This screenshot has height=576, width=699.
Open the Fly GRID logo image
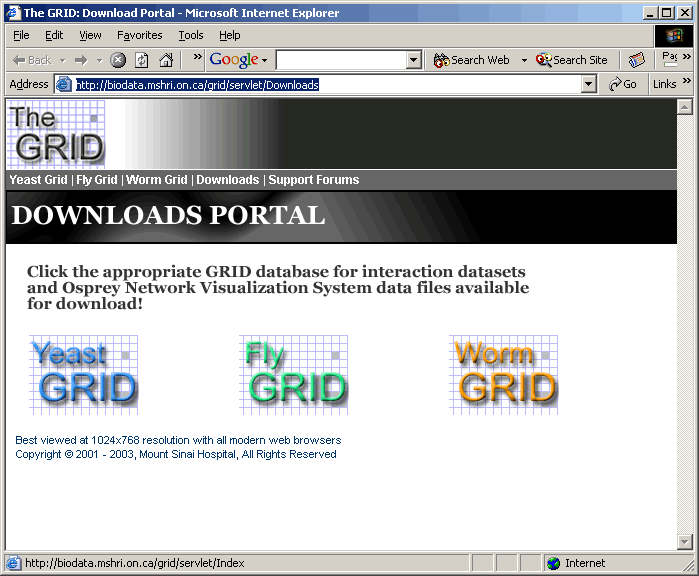click(x=294, y=375)
